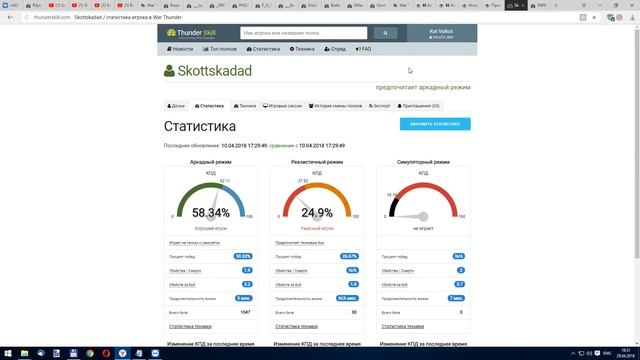
Task: Click the Thunder Skill logo
Action: (x=191, y=33)
